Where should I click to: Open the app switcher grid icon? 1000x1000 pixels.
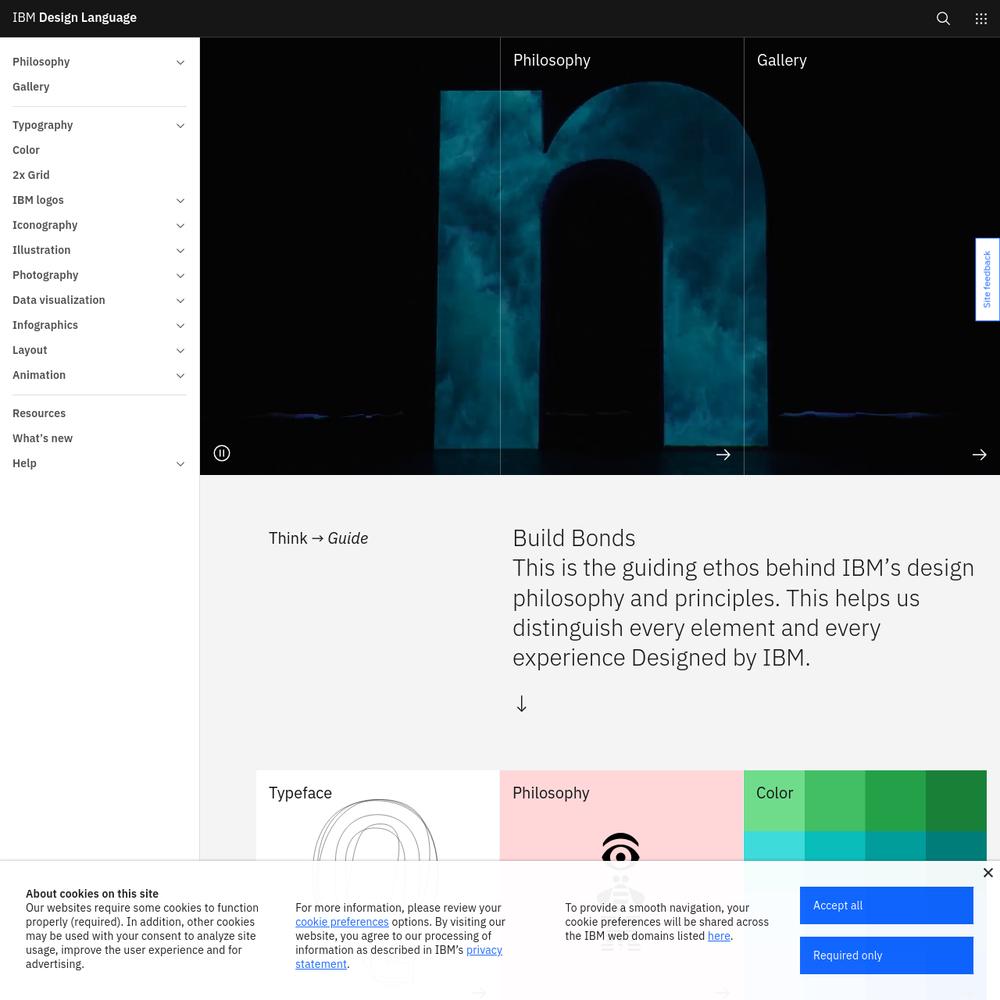tap(981, 18)
